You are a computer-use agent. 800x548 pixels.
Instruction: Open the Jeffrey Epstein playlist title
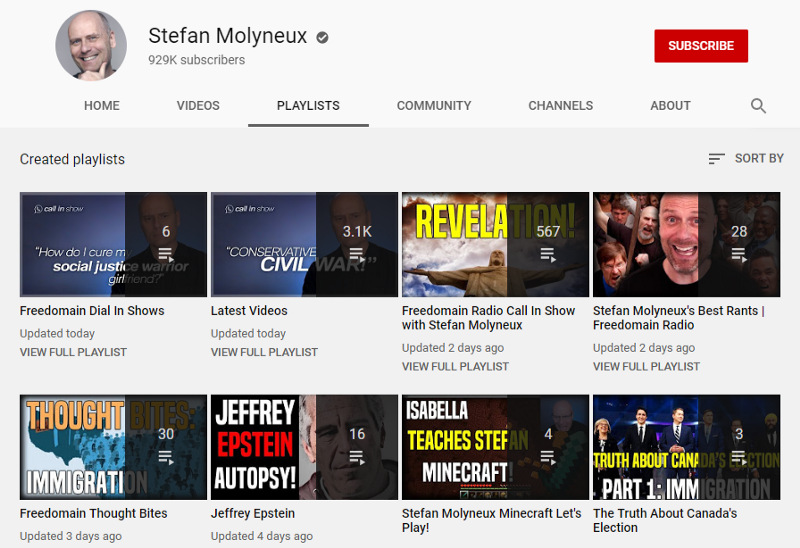tap(253, 513)
